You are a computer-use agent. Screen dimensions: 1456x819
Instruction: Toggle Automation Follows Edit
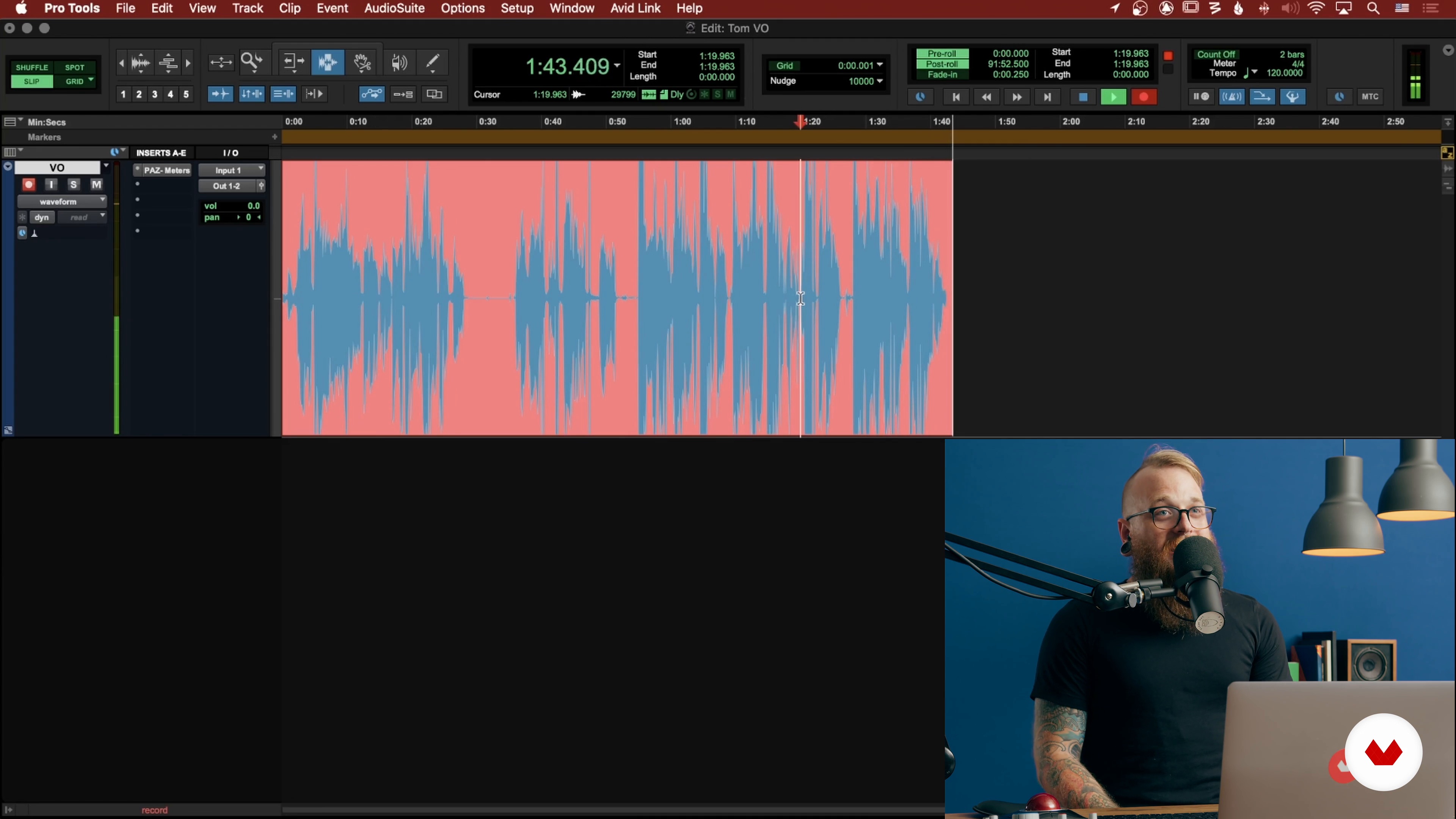[x=371, y=94]
